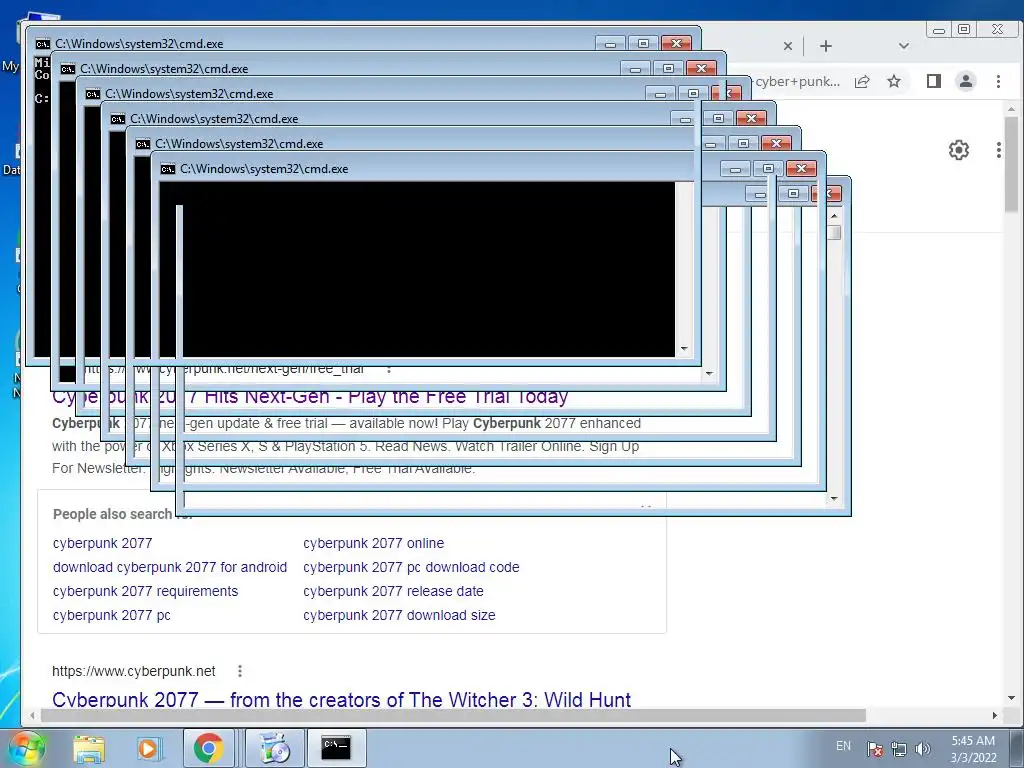Bookmark this page with the star icon
Screen dimensions: 1024x768
pos(894,82)
